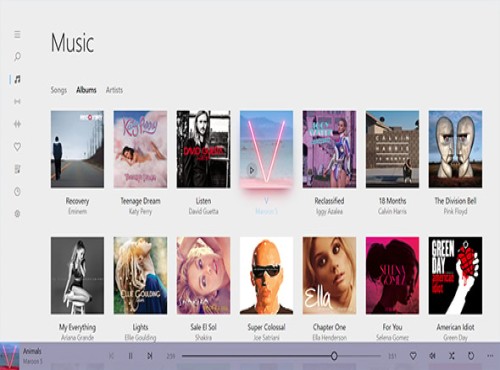Open the Teenage Dream album cover
Viewport: 500px width, 370px height.
coord(140,149)
